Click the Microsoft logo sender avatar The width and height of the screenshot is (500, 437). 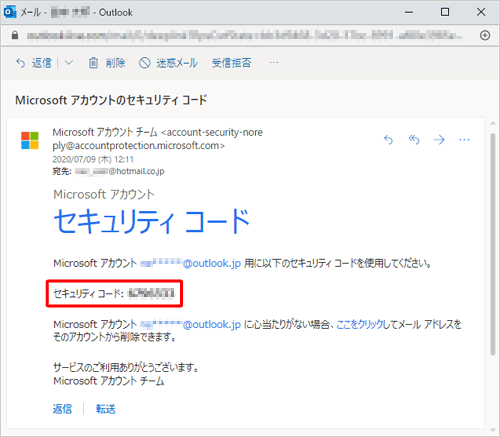click(x=30, y=140)
